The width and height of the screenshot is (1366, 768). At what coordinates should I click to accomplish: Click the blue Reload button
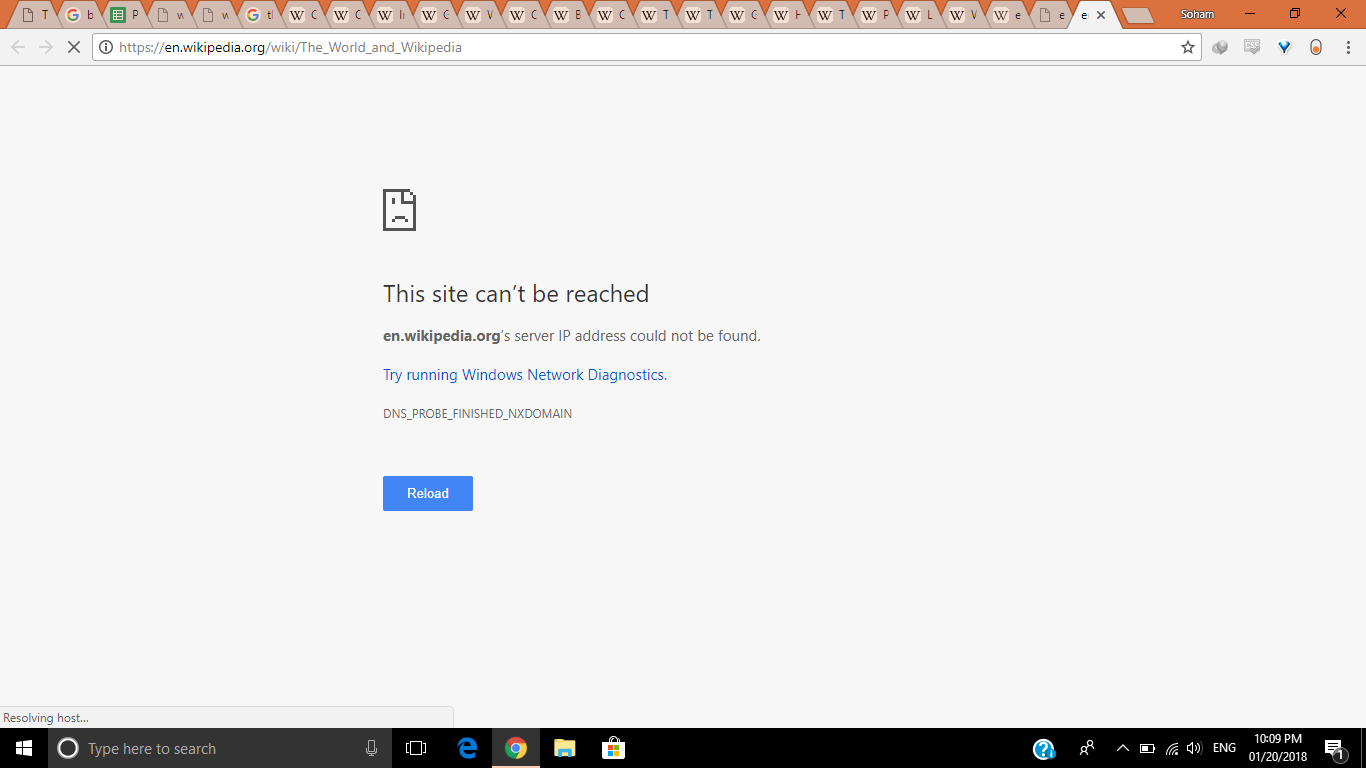427,493
